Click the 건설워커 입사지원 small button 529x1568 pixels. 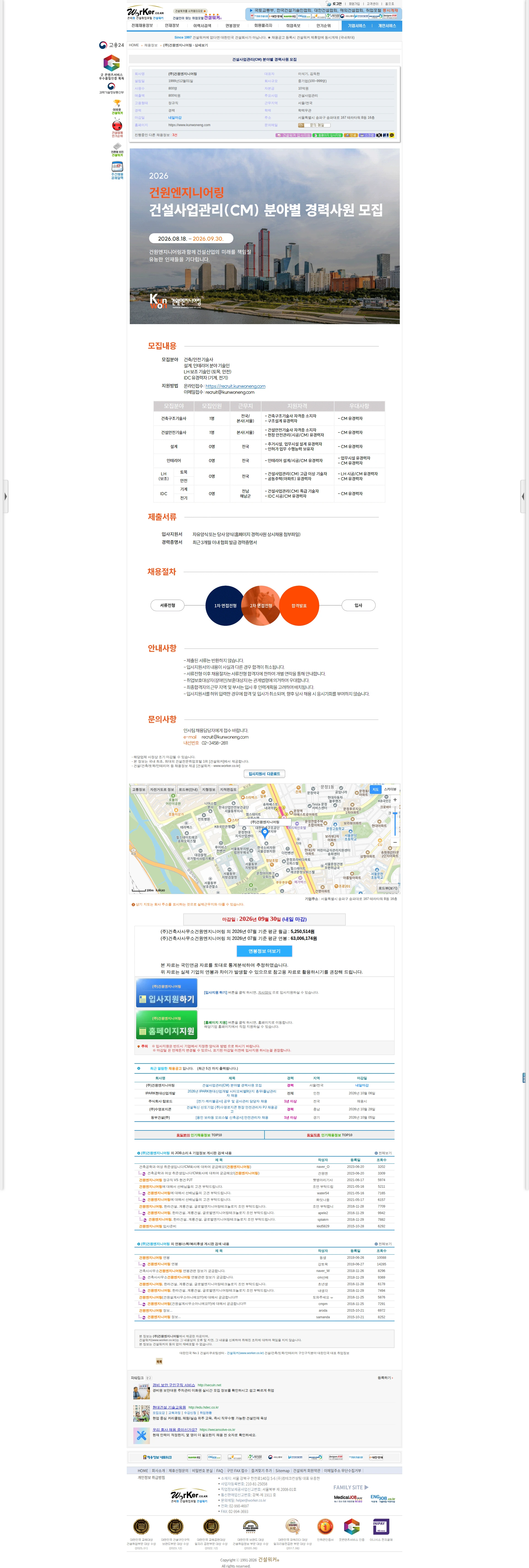tap(293, 135)
